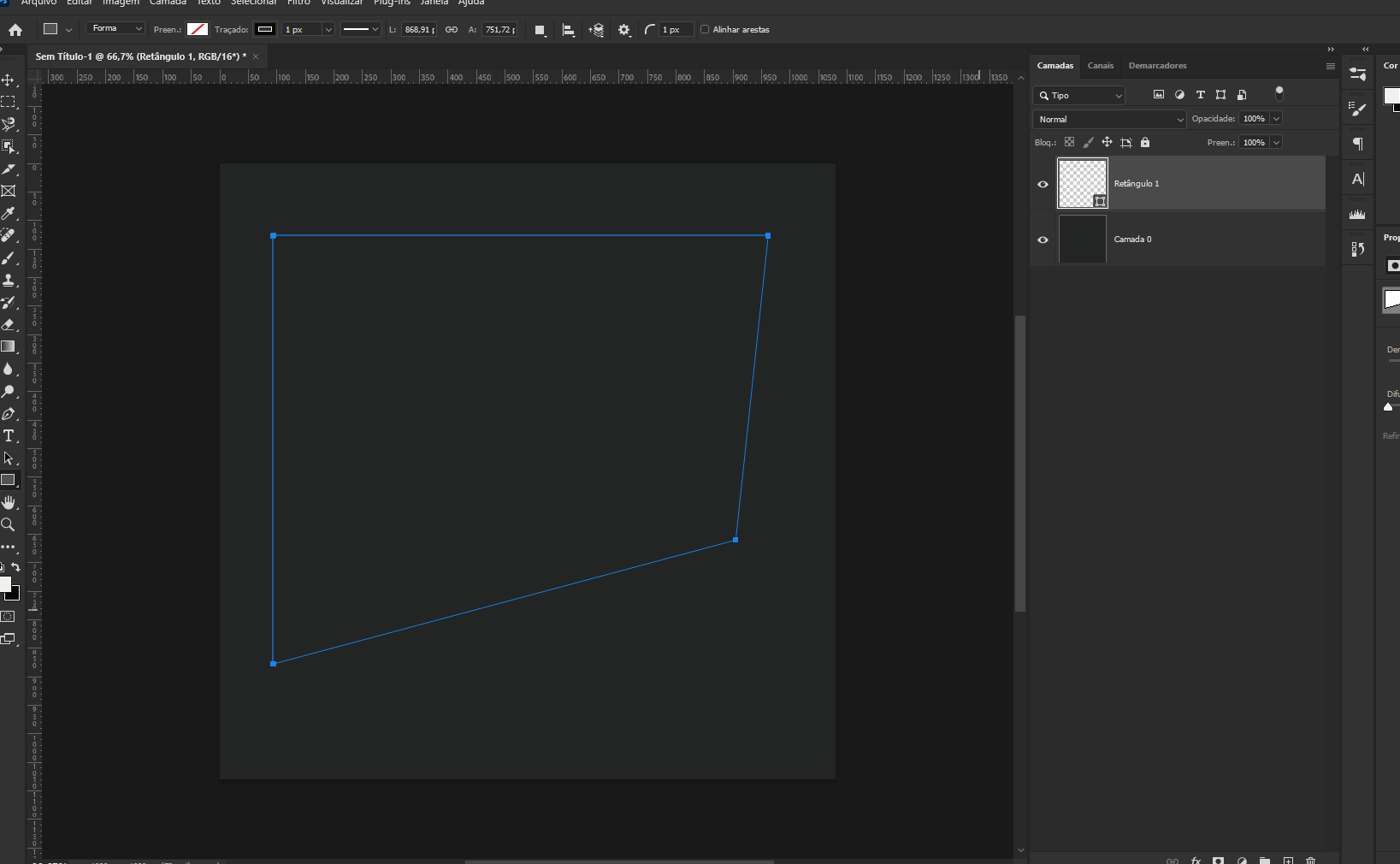Open the Normal blend mode dropdown
1400x864 pixels.
[x=1109, y=119]
